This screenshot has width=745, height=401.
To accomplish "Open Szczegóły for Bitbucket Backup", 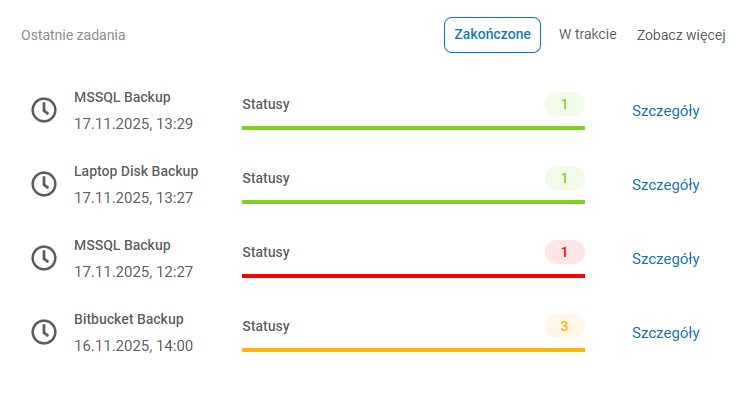I will click(665, 333).
